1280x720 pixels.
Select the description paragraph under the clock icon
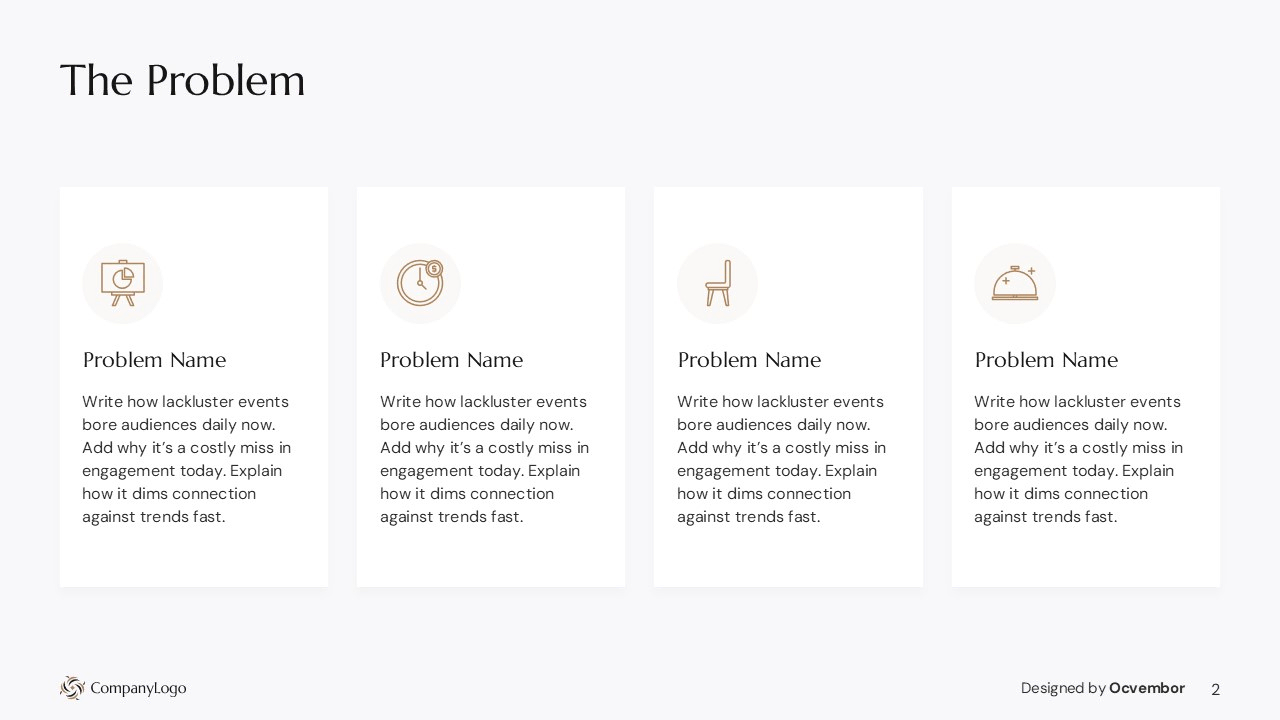[x=484, y=459]
